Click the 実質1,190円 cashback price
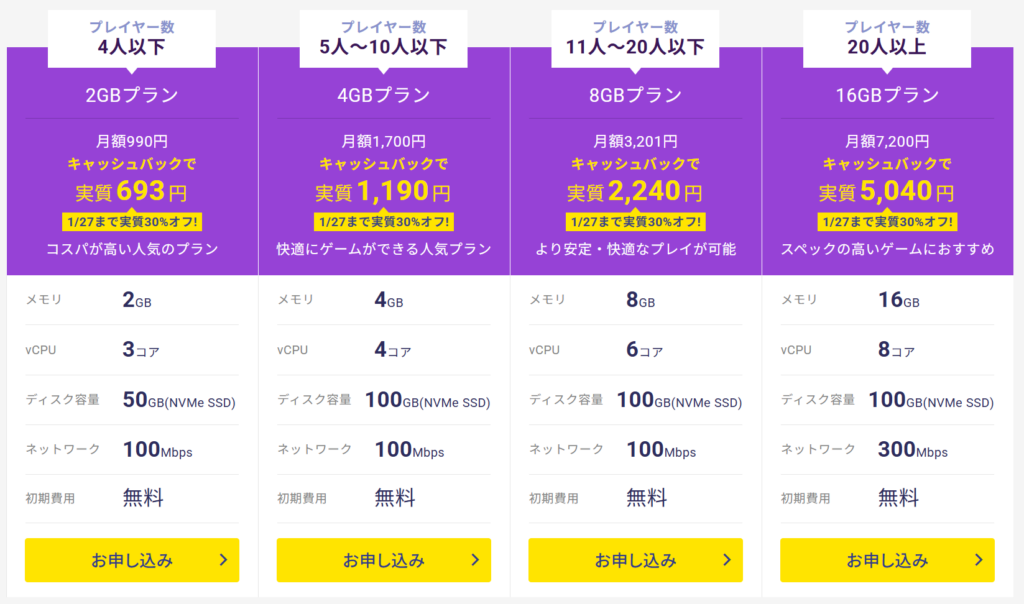The image size is (1024, 604). [x=384, y=191]
